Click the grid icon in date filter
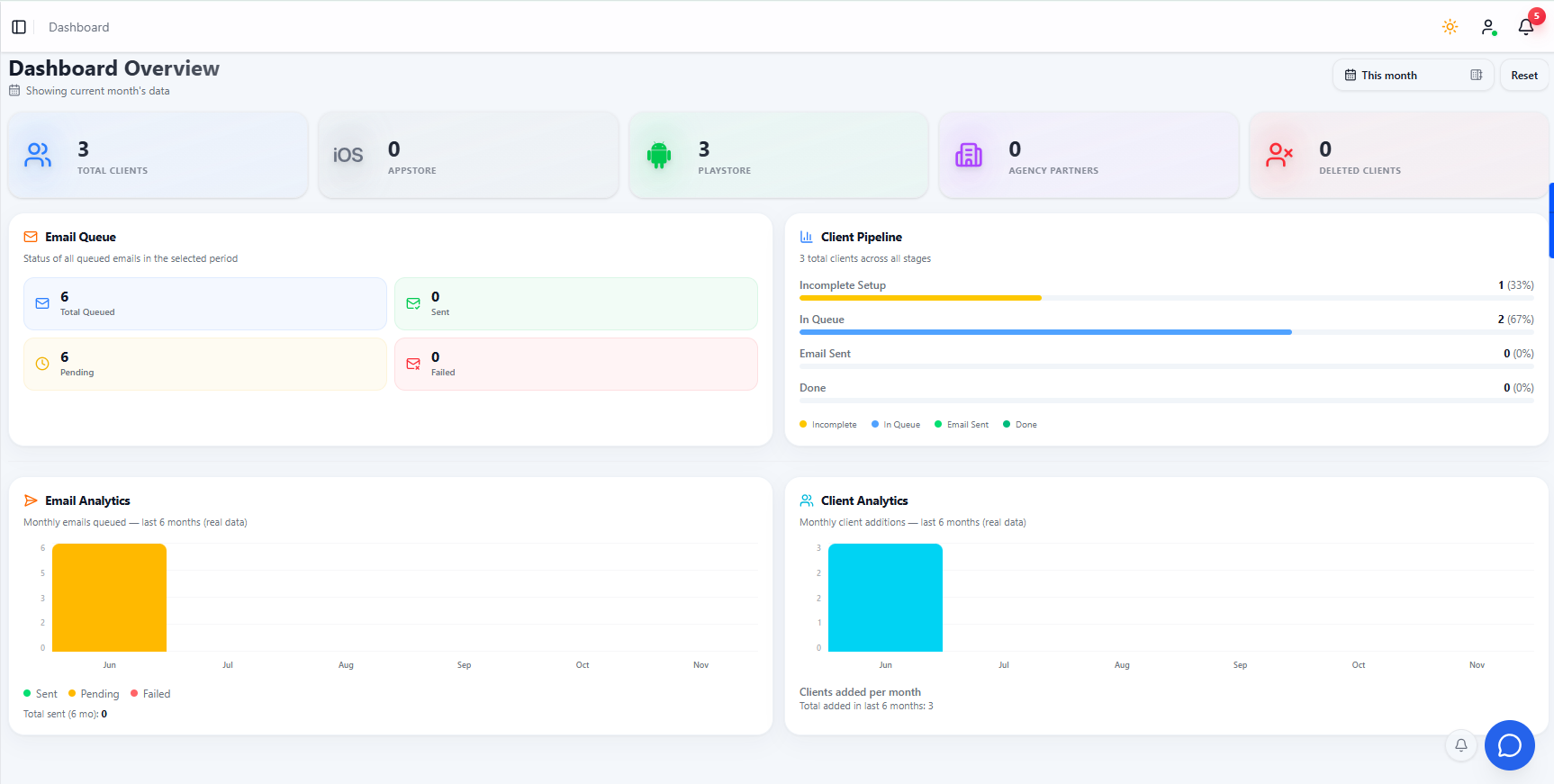This screenshot has height=784, width=1554. coord(1476,76)
